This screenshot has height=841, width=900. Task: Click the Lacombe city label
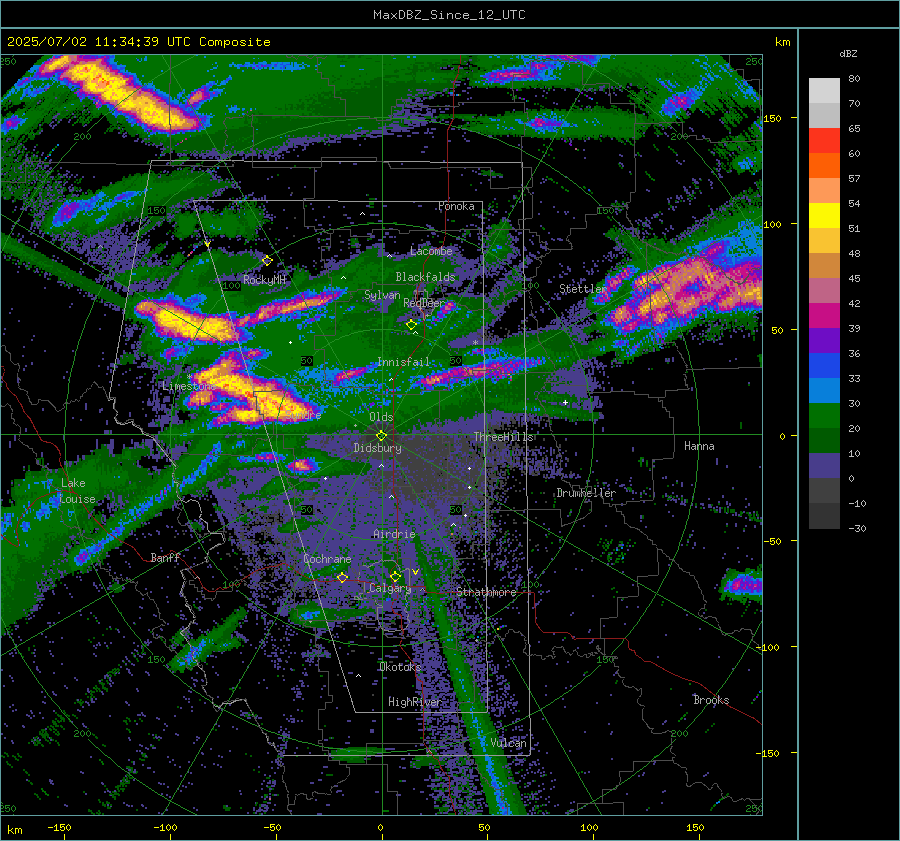point(431,251)
